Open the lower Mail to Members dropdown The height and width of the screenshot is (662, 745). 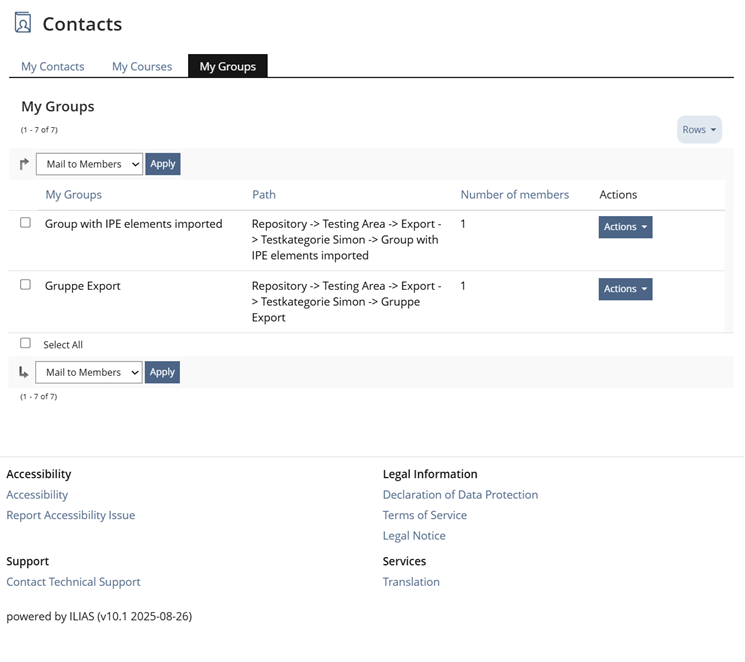click(x=88, y=372)
